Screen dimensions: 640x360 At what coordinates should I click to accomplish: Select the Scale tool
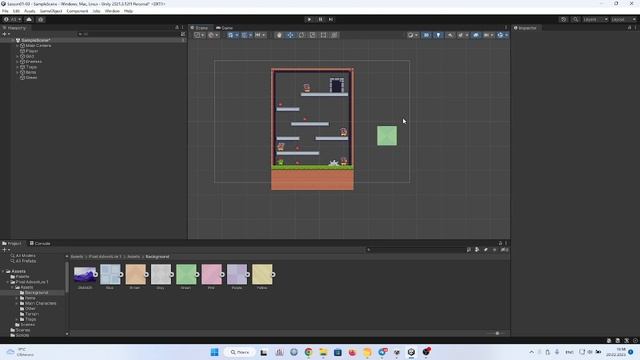[313, 35]
